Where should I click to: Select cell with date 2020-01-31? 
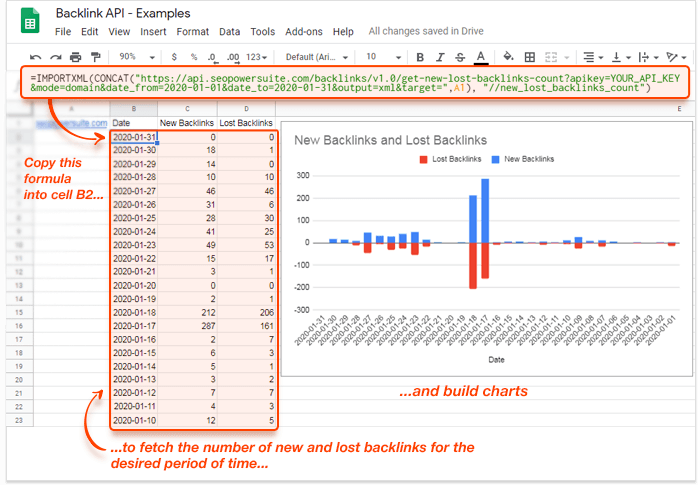tap(134, 137)
